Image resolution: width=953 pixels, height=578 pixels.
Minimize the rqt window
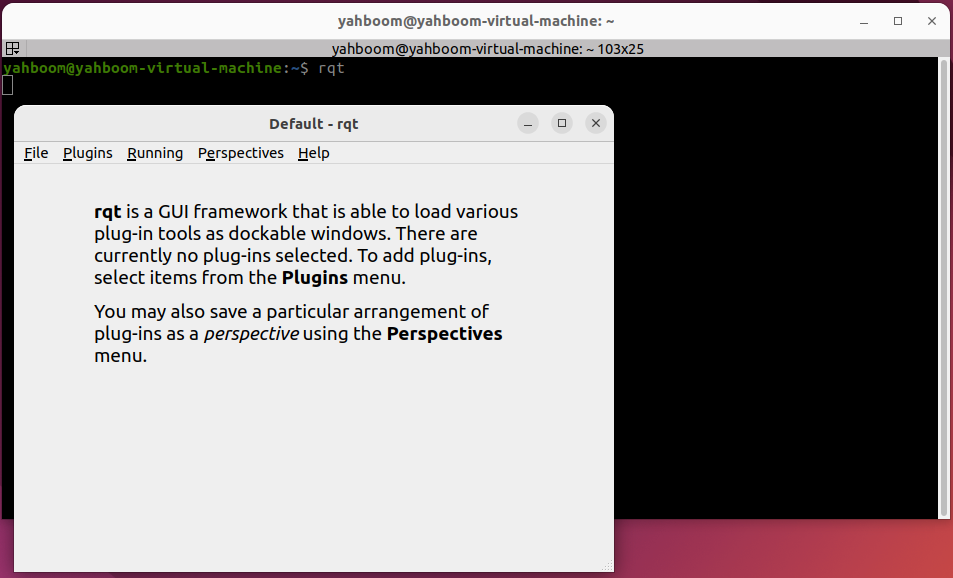[x=528, y=123]
